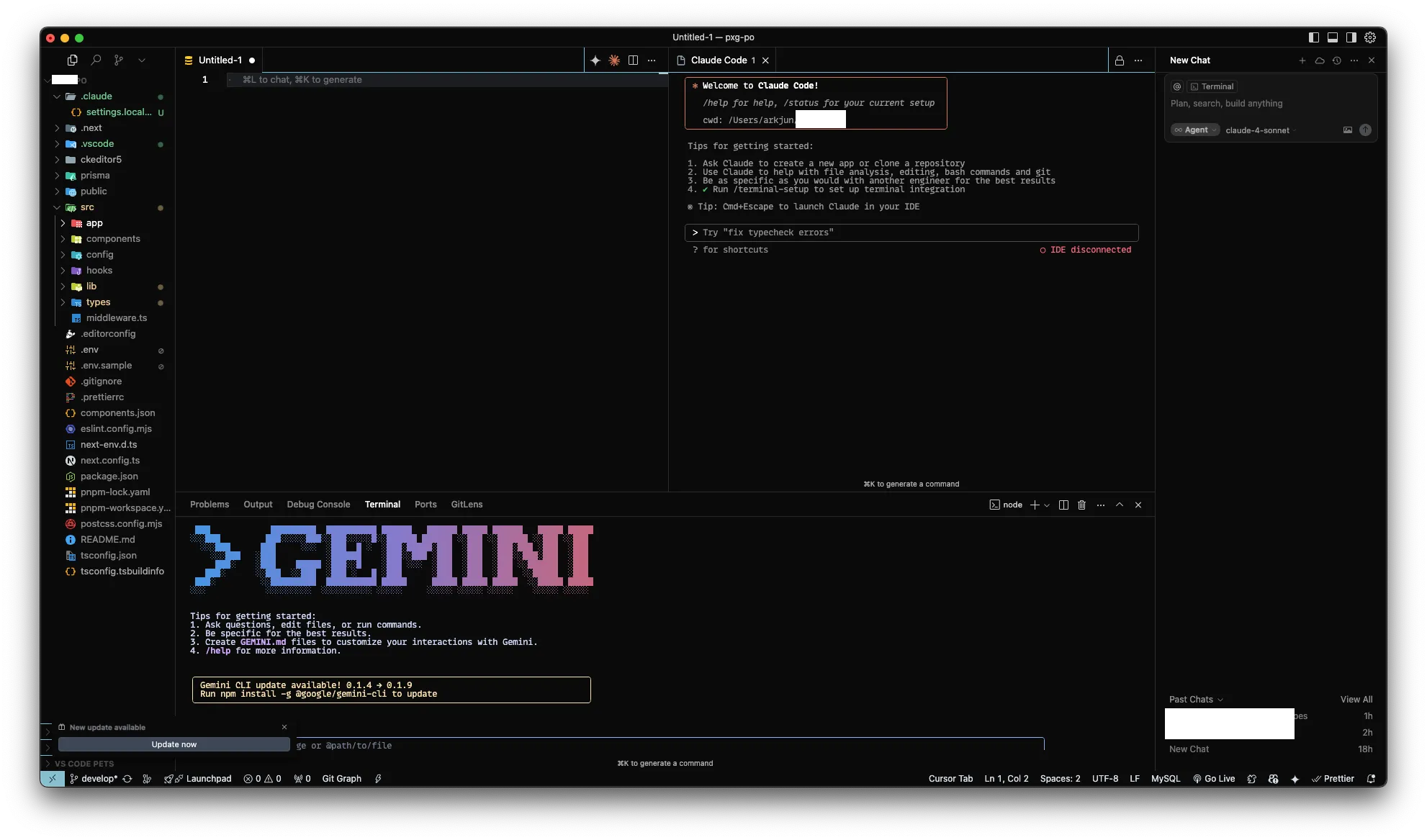Click the notifications bell in status bar
1427x840 pixels.
point(1372,779)
